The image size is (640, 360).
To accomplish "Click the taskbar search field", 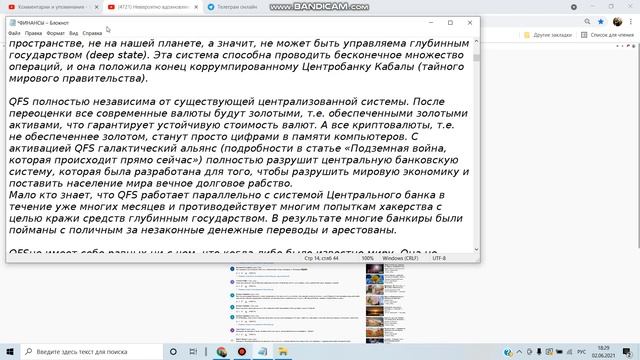I will pyautogui.click(x=91, y=351).
